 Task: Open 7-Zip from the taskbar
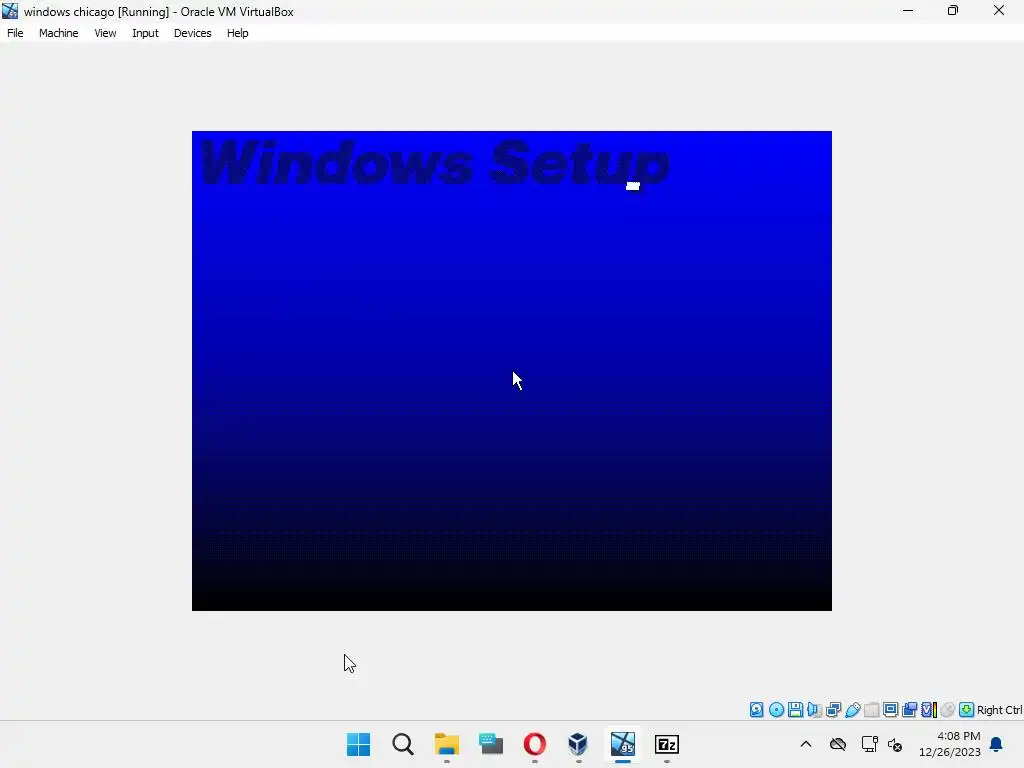[667, 744]
